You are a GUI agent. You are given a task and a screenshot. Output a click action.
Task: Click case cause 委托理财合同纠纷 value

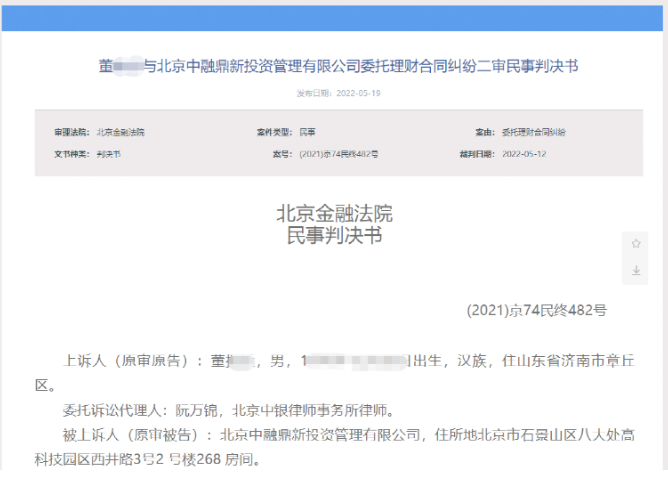pos(533,133)
